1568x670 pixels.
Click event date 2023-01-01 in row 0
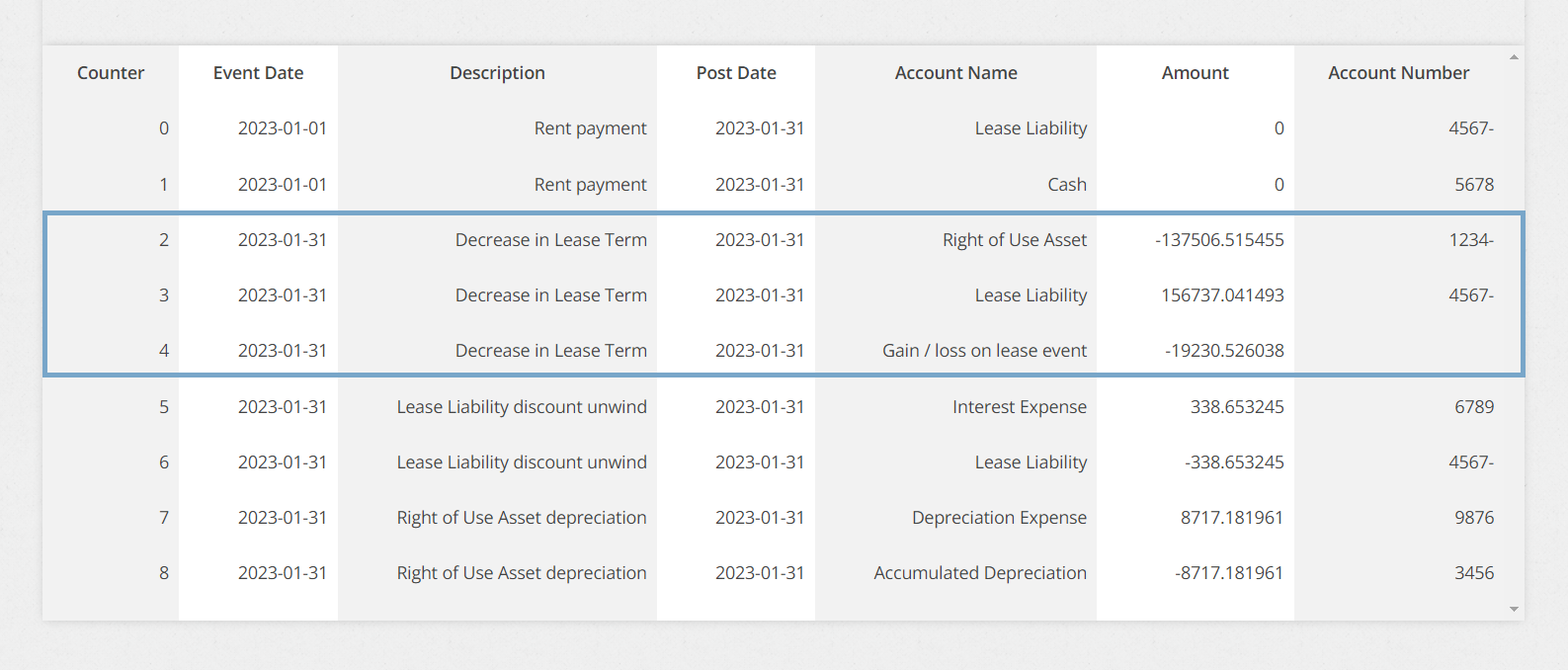283,128
